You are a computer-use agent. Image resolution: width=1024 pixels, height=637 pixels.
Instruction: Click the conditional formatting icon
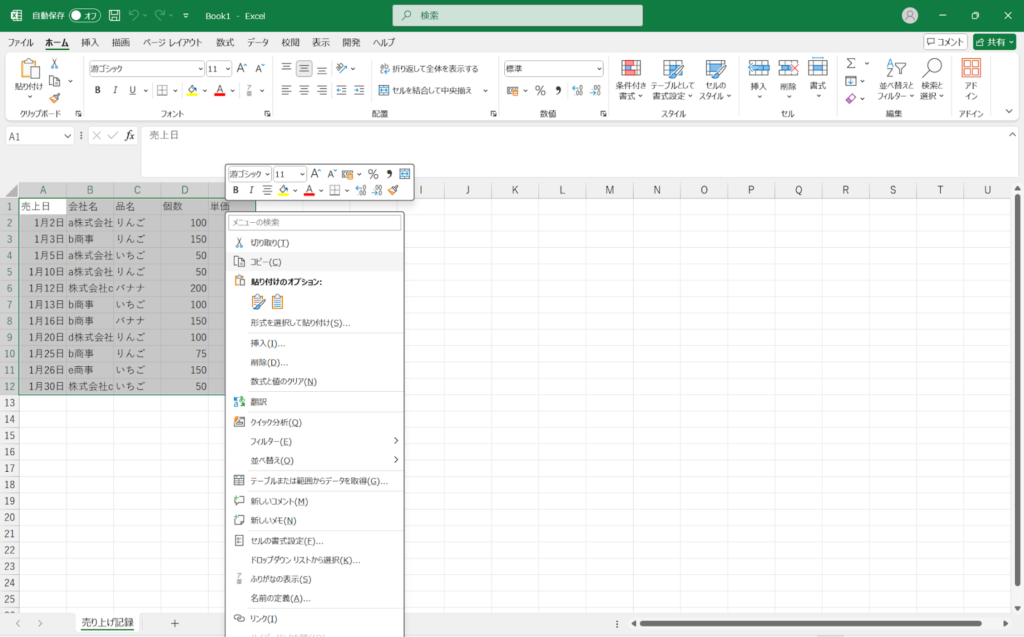[630, 69]
